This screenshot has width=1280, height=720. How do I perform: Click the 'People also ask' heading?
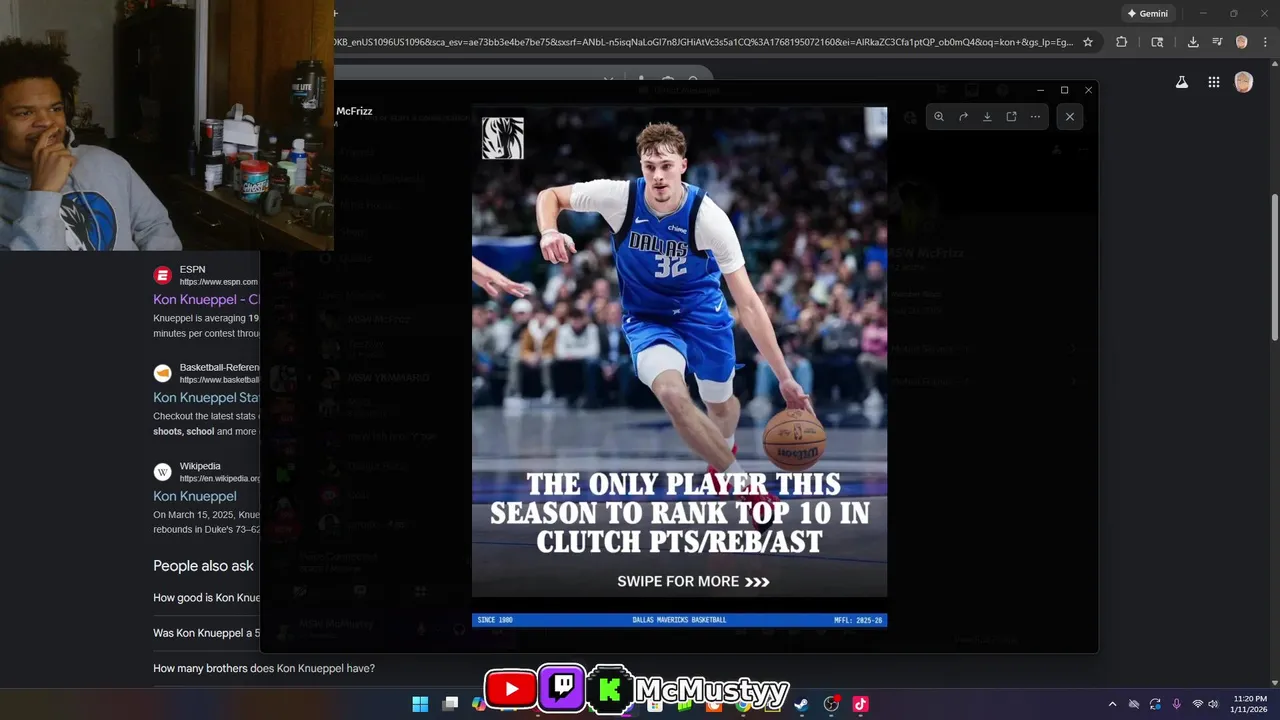coord(203,566)
